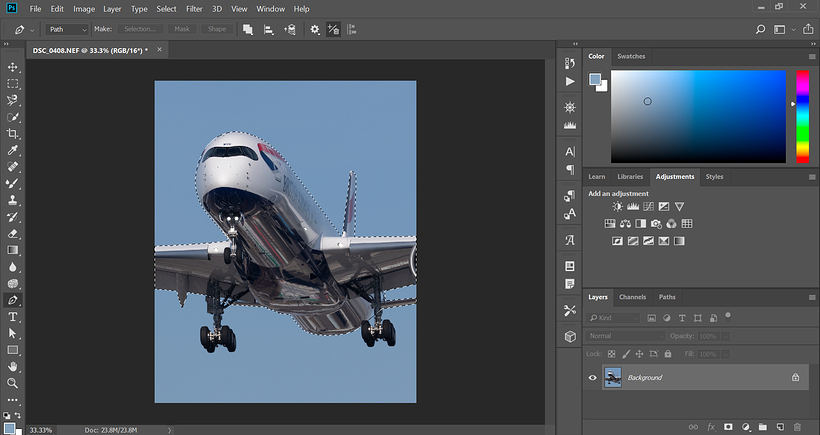Select the Hand tool
The height and width of the screenshot is (435, 820).
point(13,367)
